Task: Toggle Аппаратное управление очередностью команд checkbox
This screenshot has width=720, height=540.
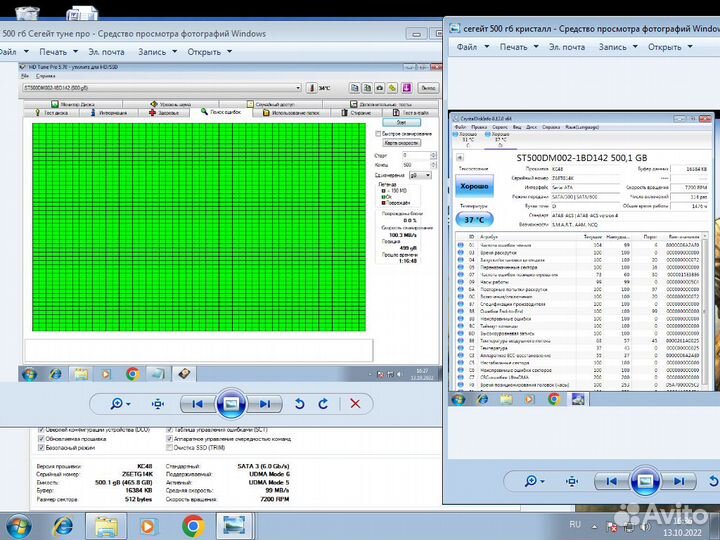Action: (169, 439)
